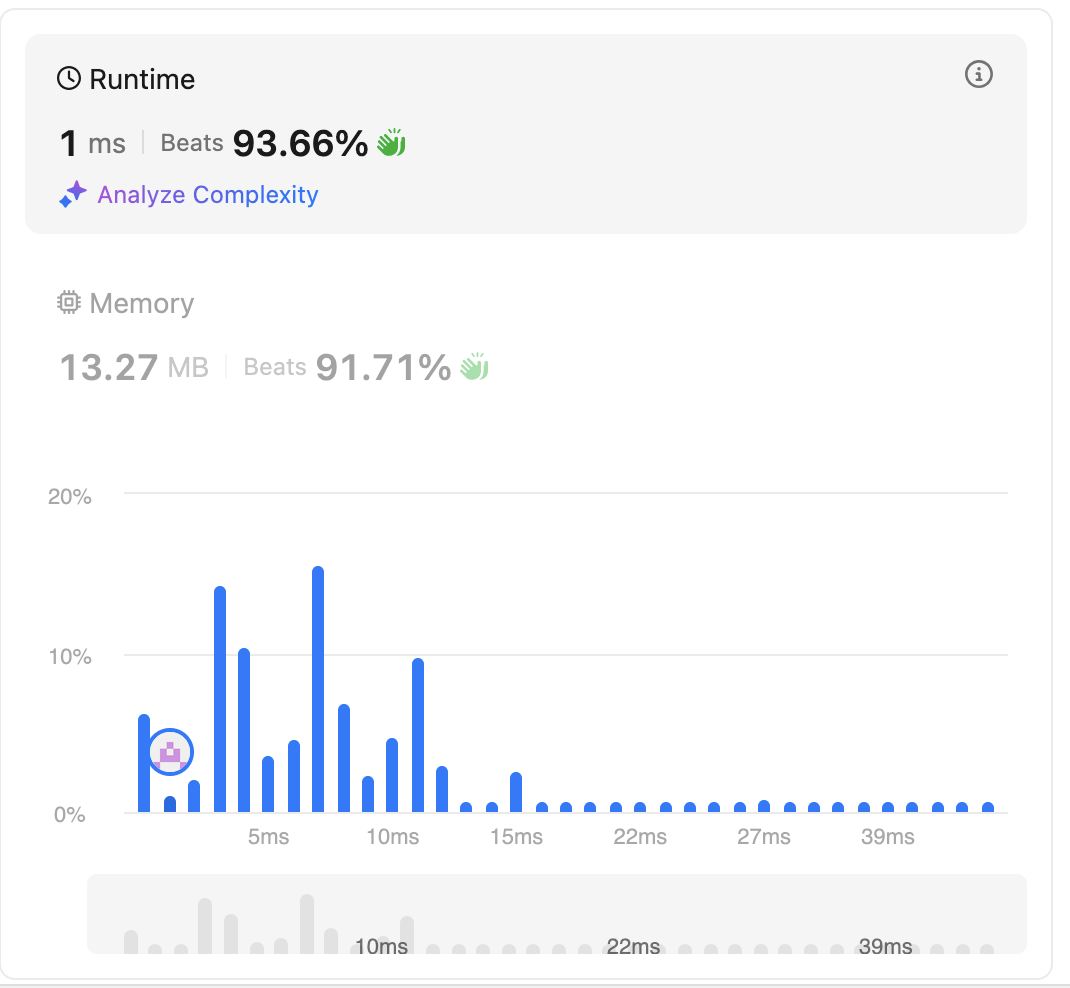
Task: Open the Analyze Complexity link
Action: click(207, 194)
